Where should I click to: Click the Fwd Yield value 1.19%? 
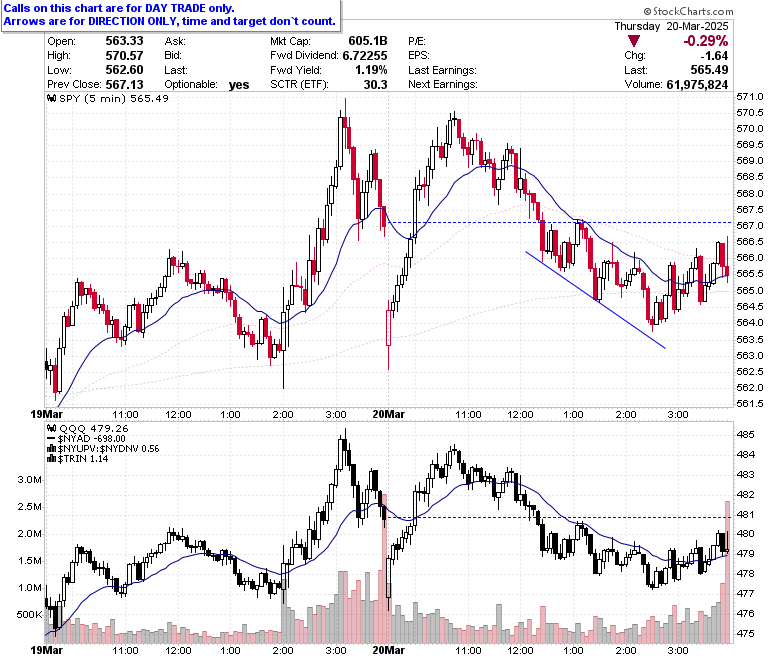[x=371, y=70]
